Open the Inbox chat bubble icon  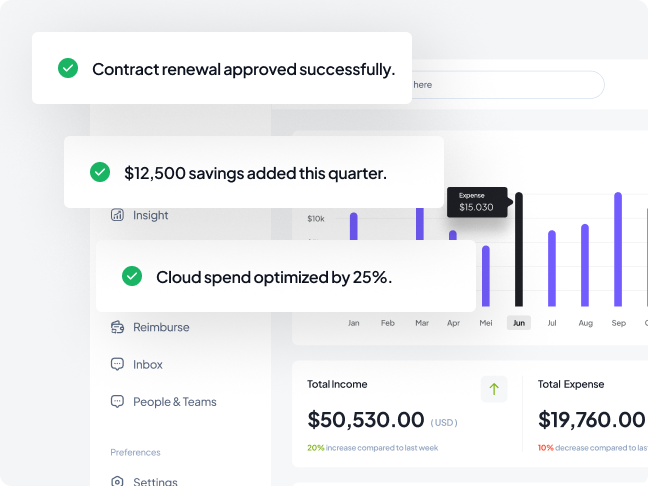117,365
